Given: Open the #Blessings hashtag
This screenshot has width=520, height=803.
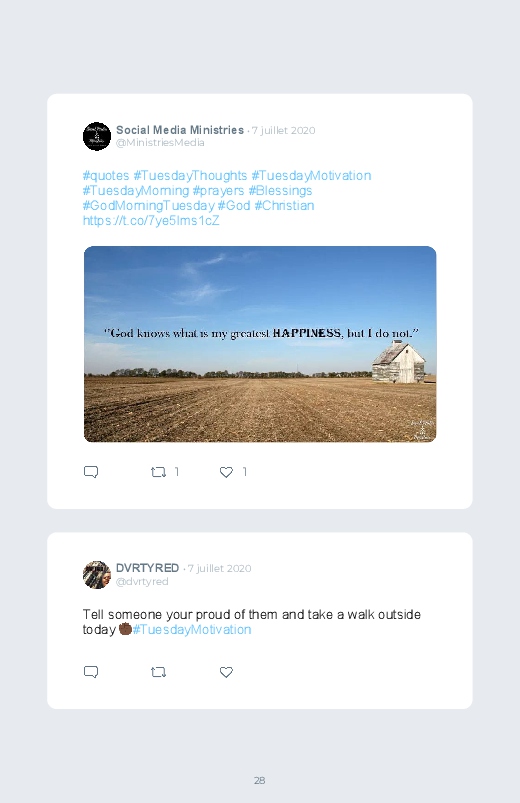Looking at the screenshot, I should point(280,191).
